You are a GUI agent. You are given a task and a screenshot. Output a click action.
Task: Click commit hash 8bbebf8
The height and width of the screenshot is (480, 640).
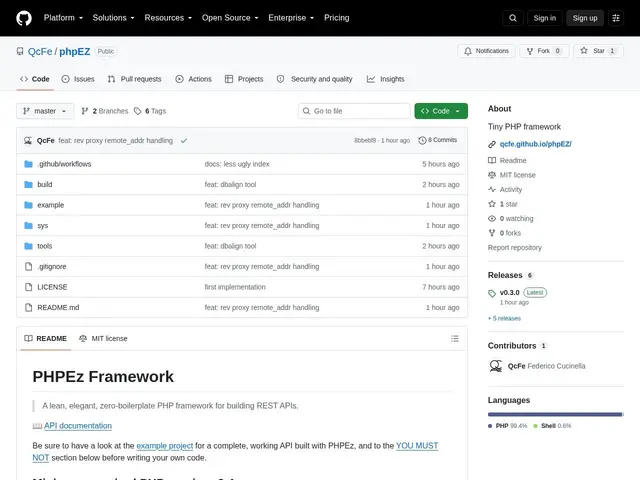pos(365,140)
